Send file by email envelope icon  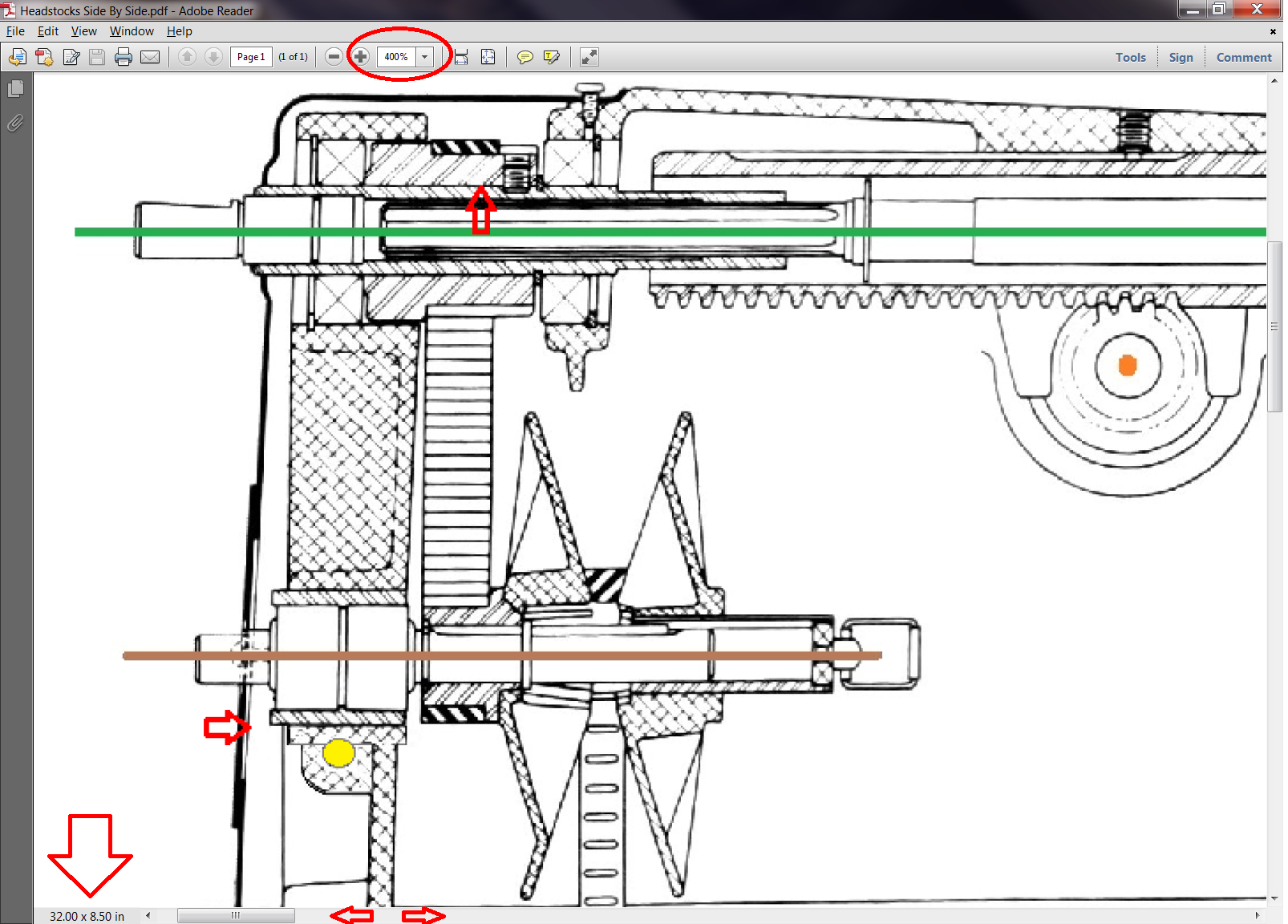150,57
